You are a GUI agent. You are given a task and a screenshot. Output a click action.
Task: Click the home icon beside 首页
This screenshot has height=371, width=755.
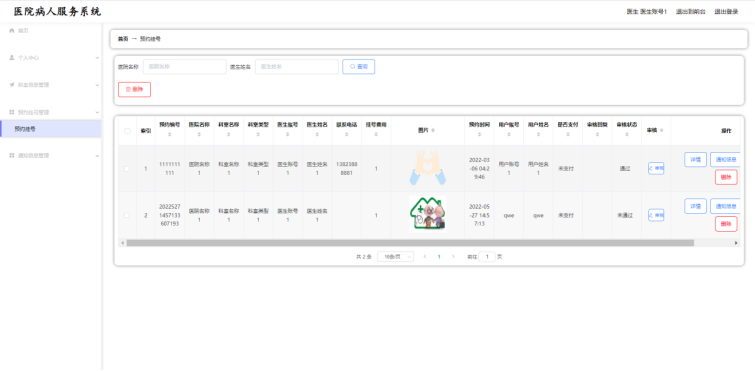click(12, 30)
